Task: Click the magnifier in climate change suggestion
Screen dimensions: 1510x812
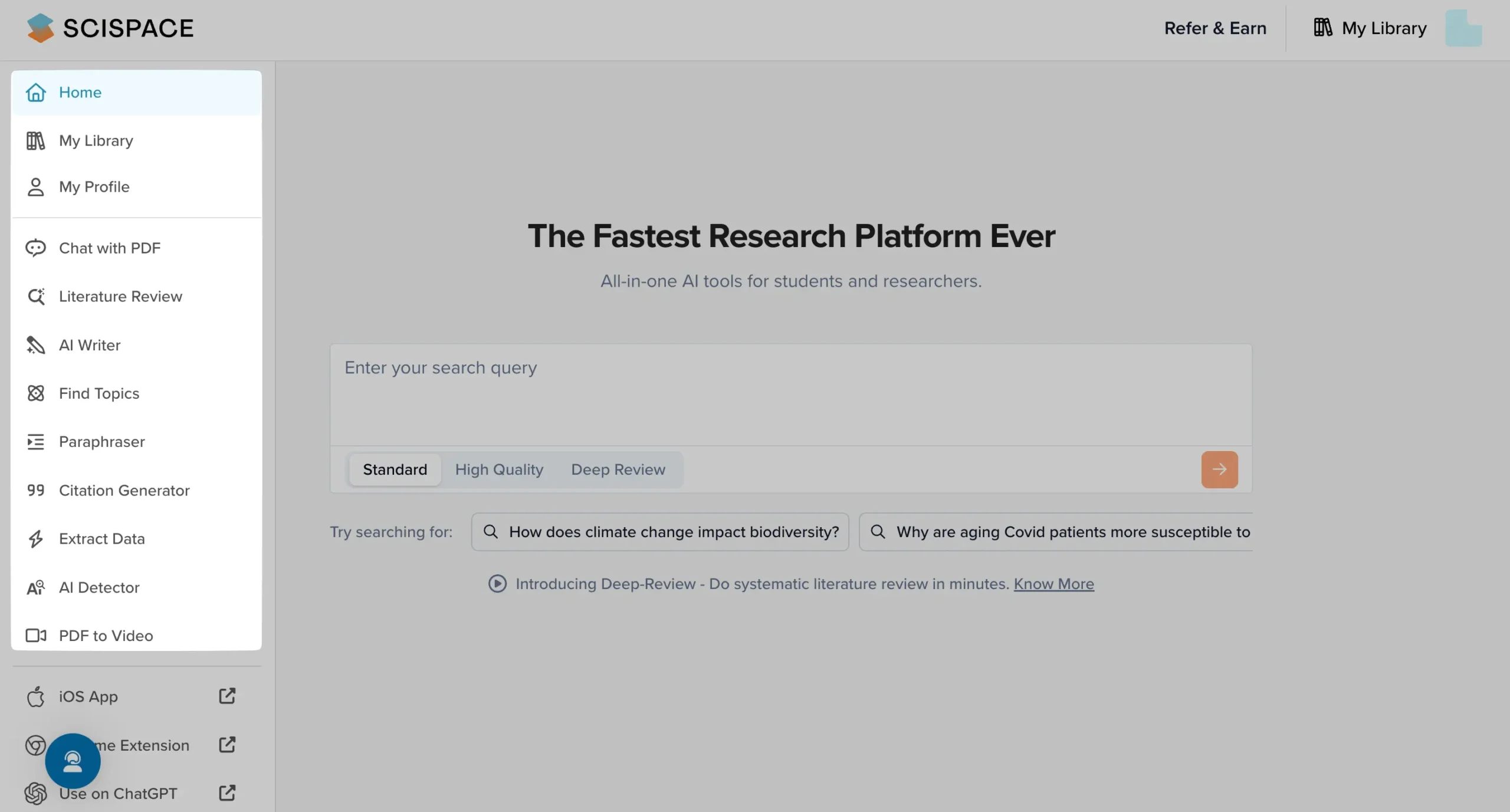Action: click(491, 532)
